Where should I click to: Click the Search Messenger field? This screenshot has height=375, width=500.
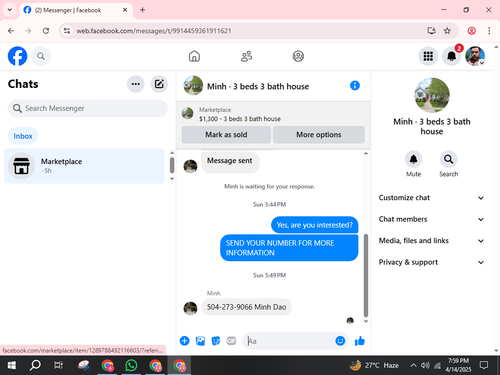pyautogui.click(x=88, y=108)
